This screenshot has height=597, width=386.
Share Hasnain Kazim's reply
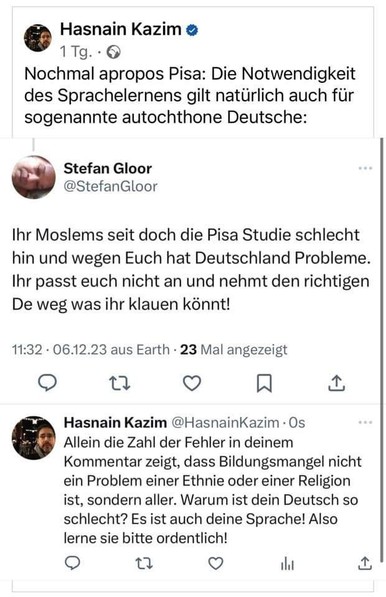(364, 563)
